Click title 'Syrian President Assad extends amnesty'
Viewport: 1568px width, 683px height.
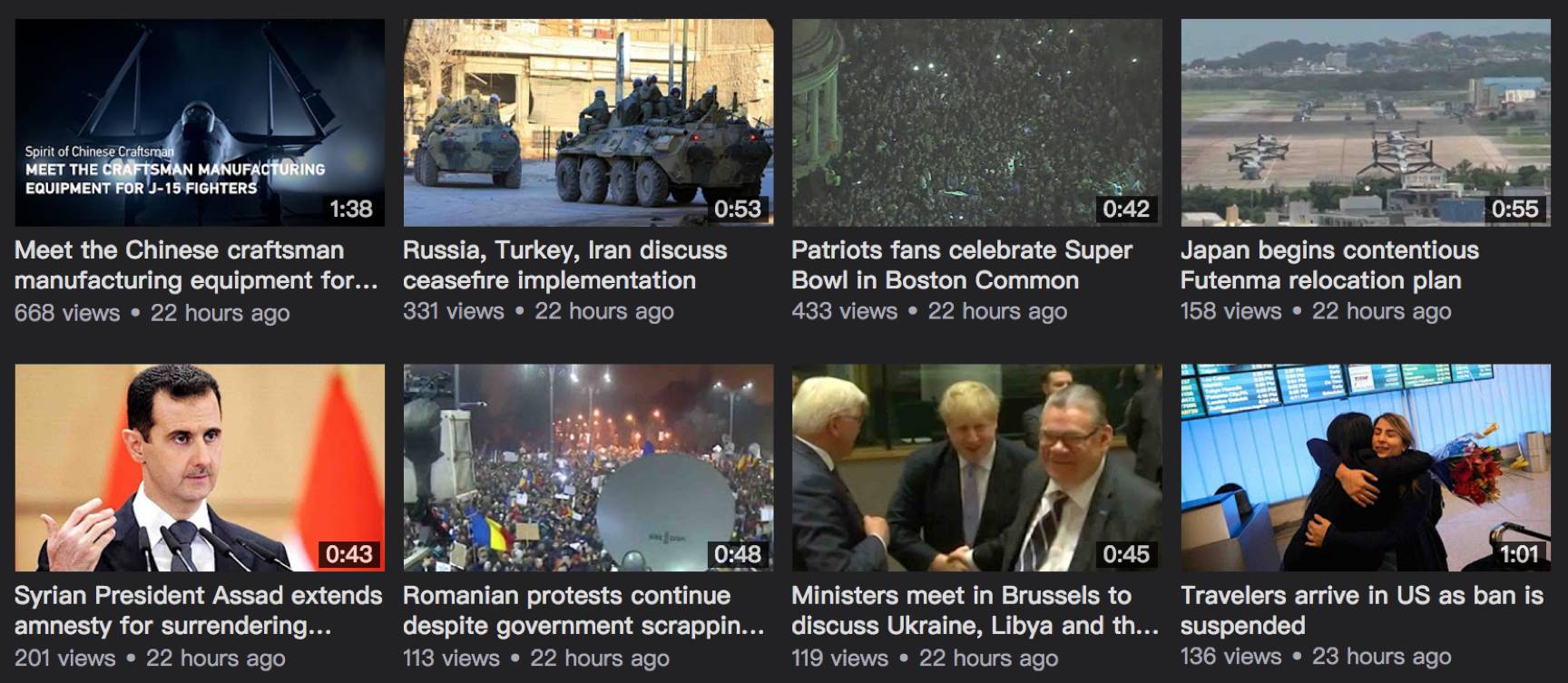pos(199,610)
